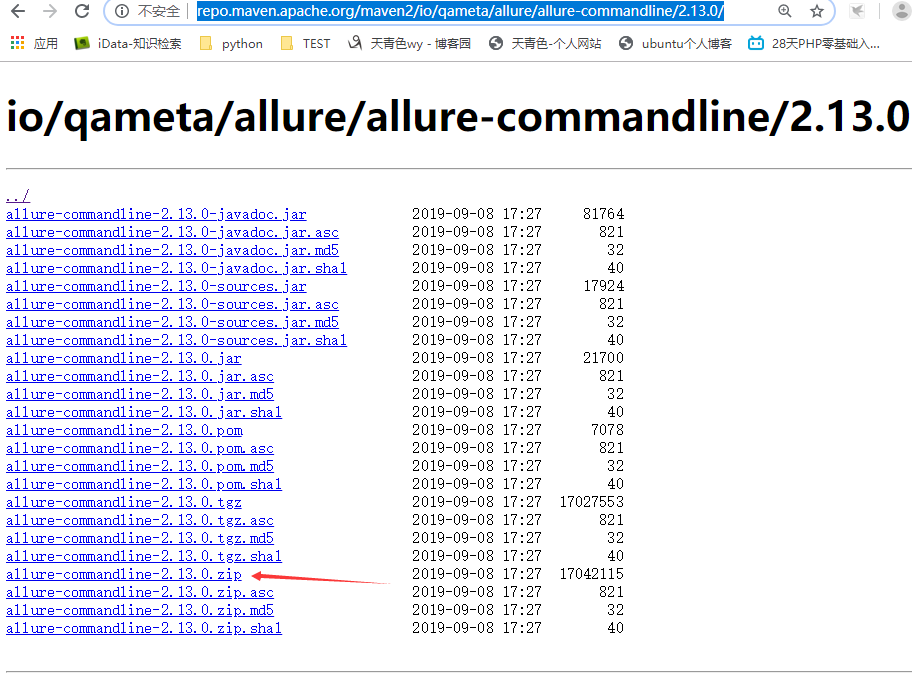912x681 pixels.
Task: Click the file size 81764
Action: click(604, 214)
